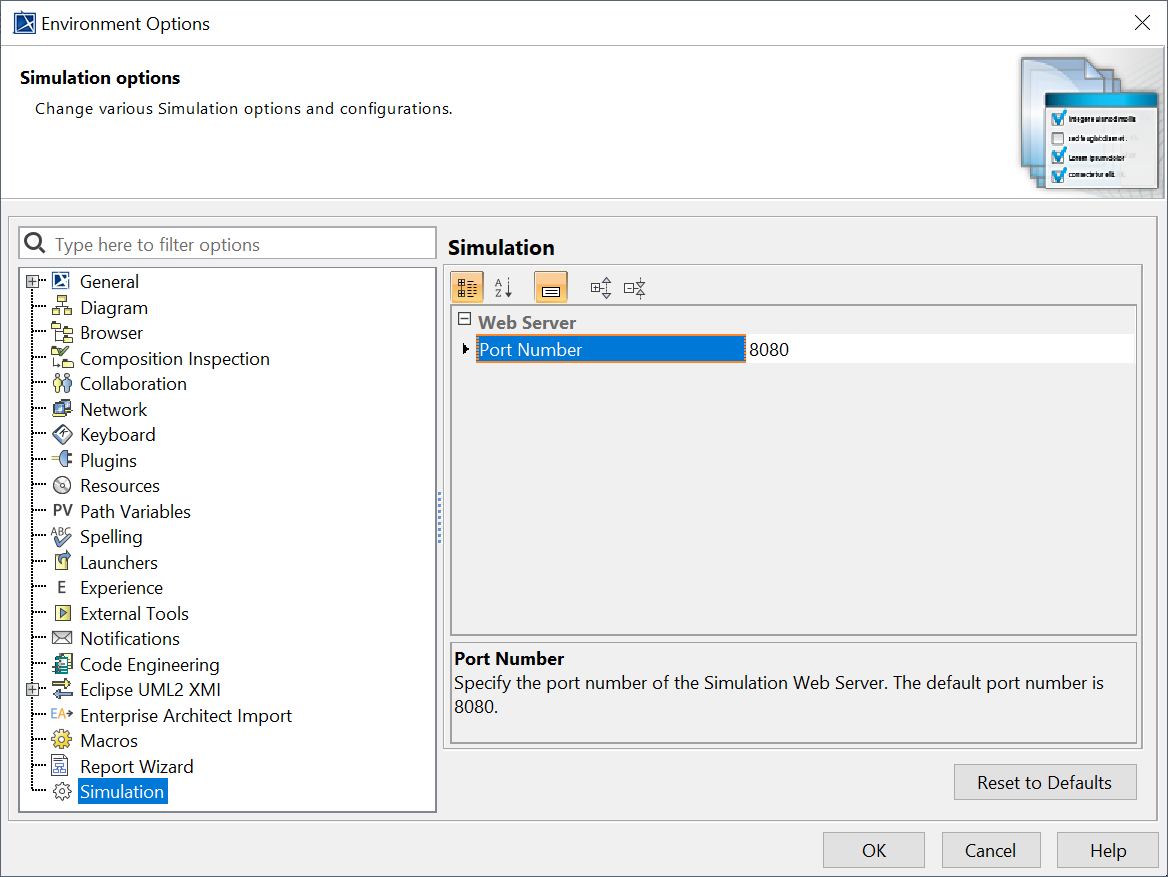Click the categorized view toolbar icon
Image resolution: width=1168 pixels, height=877 pixels.
point(467,288)
